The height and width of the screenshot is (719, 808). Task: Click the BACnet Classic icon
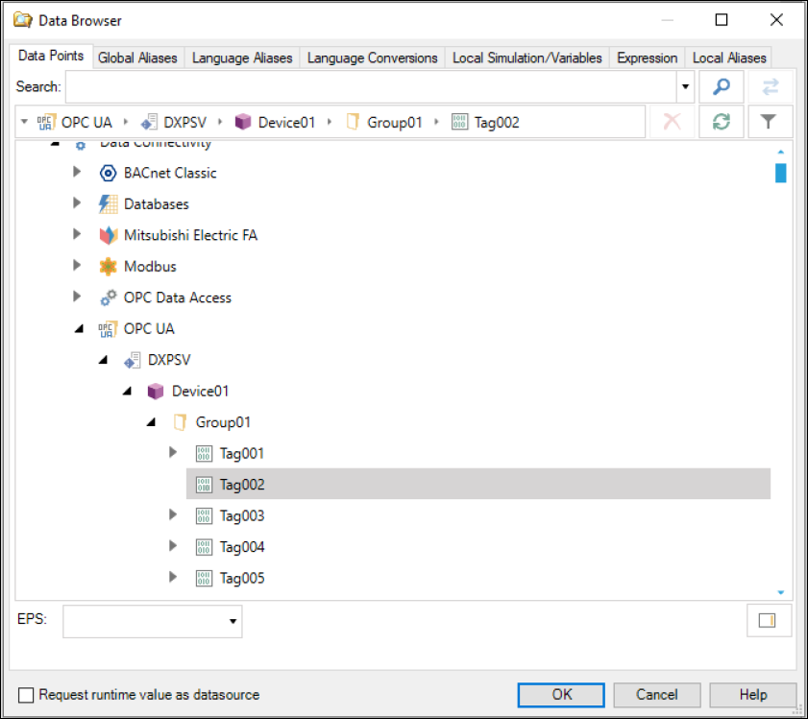click(108, 173)
